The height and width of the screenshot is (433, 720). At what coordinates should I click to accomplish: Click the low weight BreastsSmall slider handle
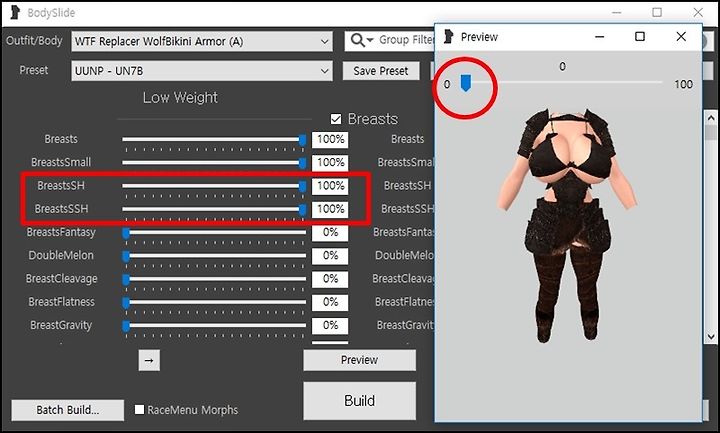pyautogui.click(x=302, y=163)
